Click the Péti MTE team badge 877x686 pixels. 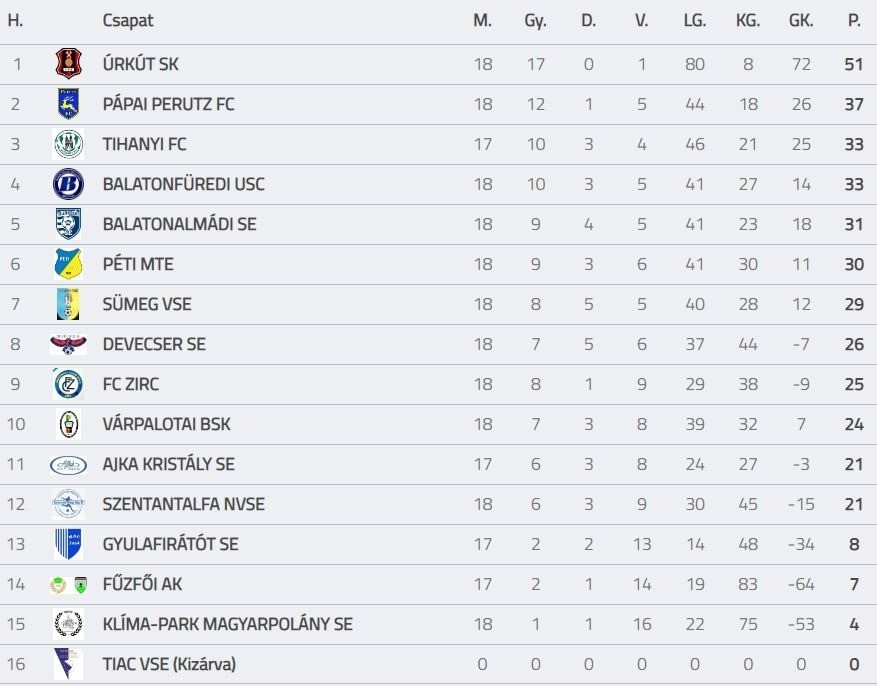pyautogui.click(x=68, y=264)
